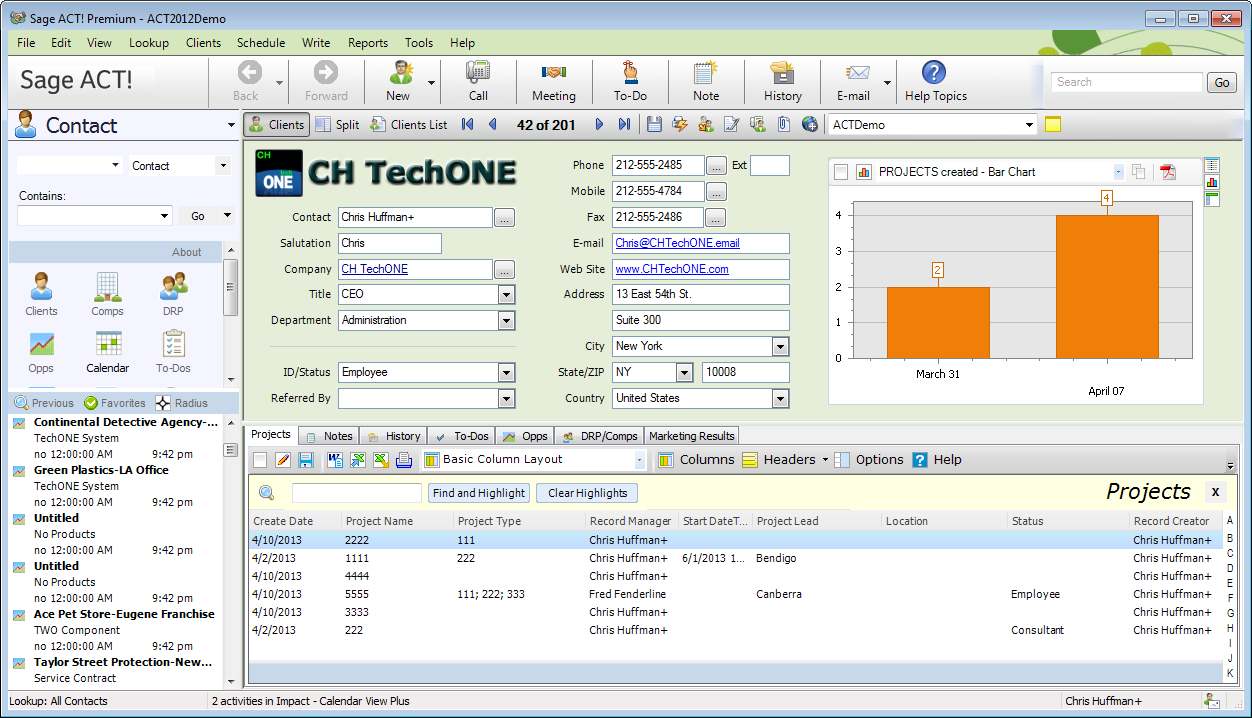
Task: Print the Projects list
Action: point(404,460)
